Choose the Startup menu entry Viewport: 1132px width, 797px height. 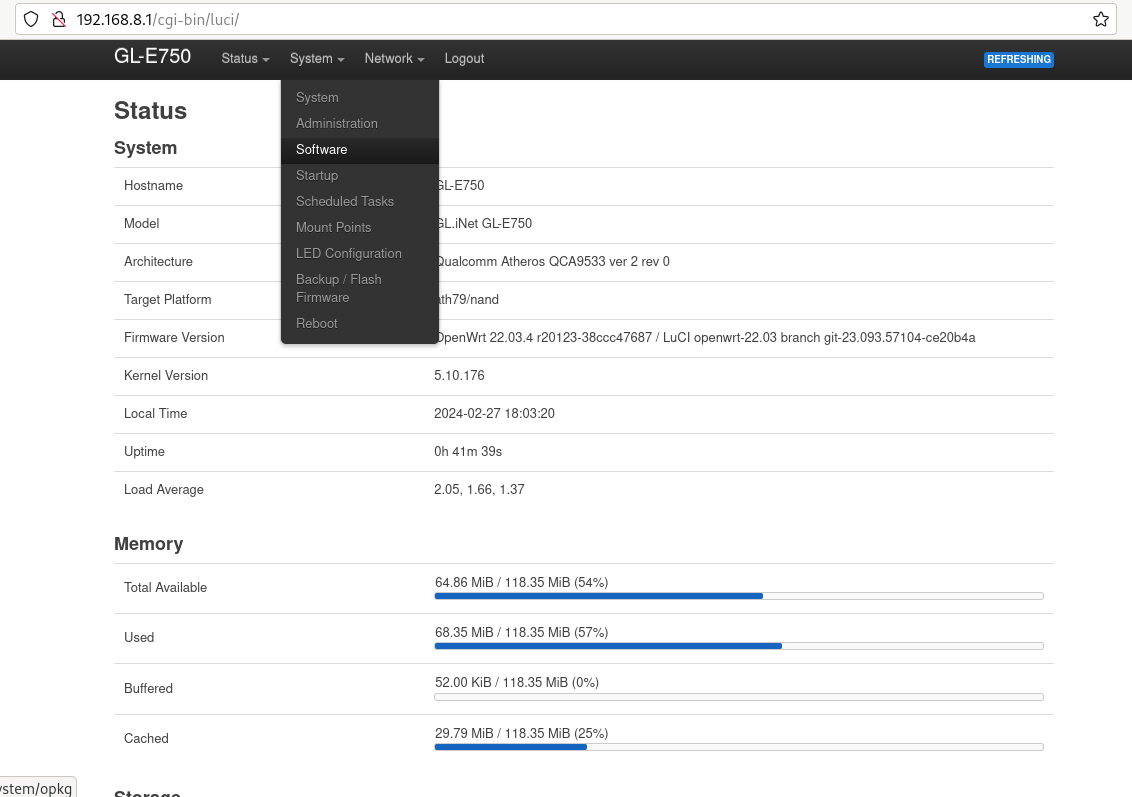pos(317,176)
